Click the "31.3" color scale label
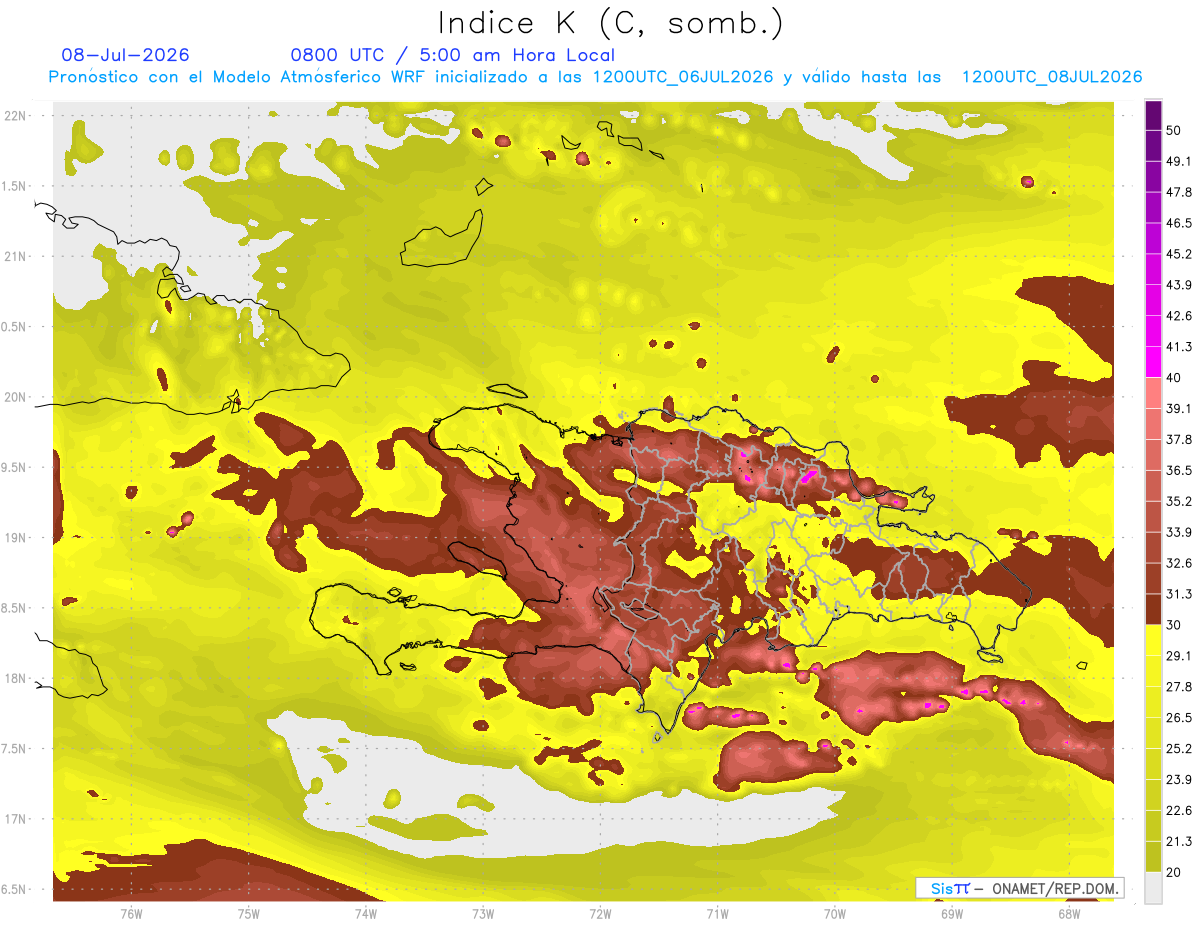This screenshot has height=927, width=1200. 1179,594
